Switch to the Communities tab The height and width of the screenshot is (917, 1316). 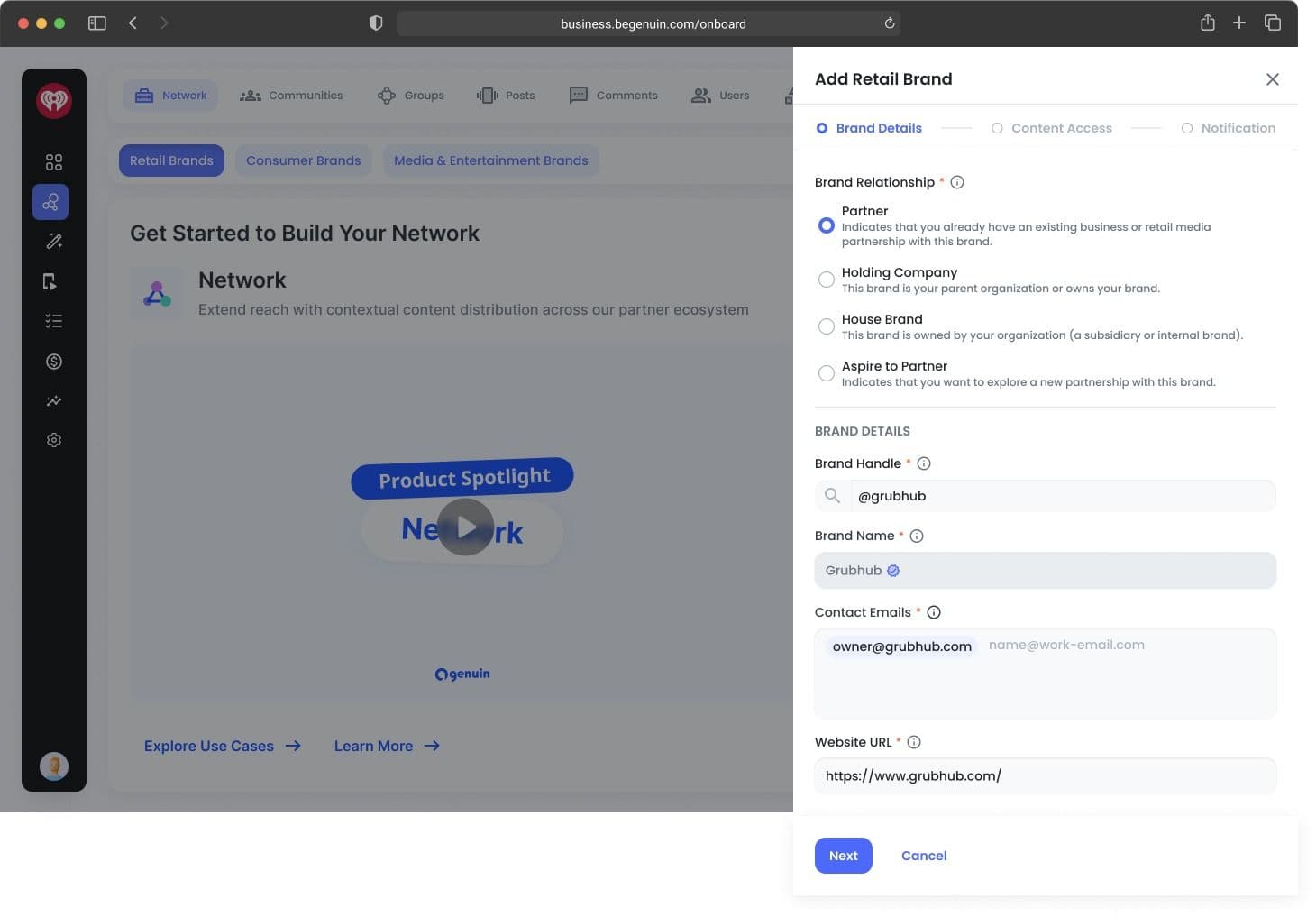coord(291,96)
